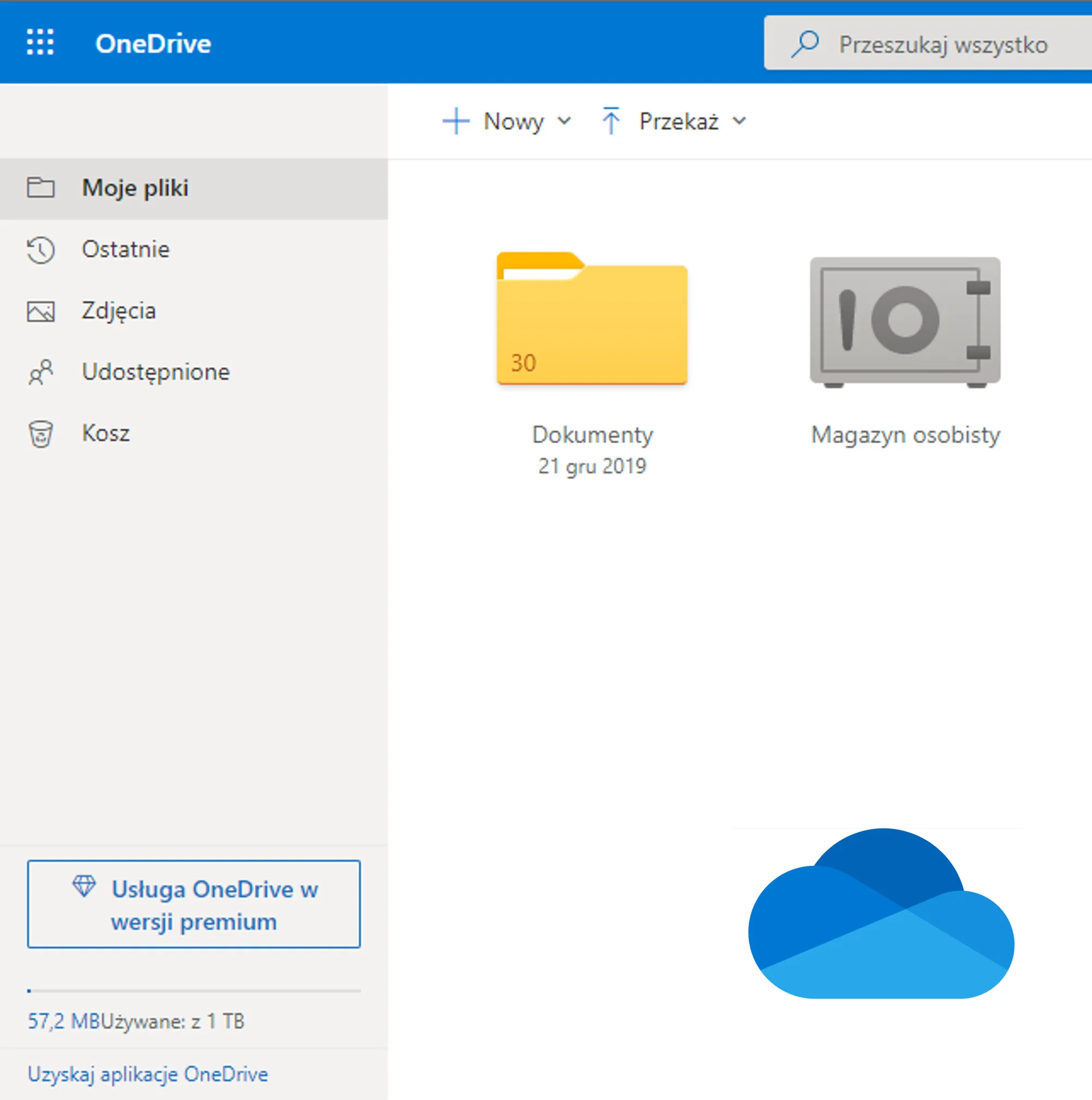
Task: Click the Kosz recycle bin icon
Action: [41, 434]
